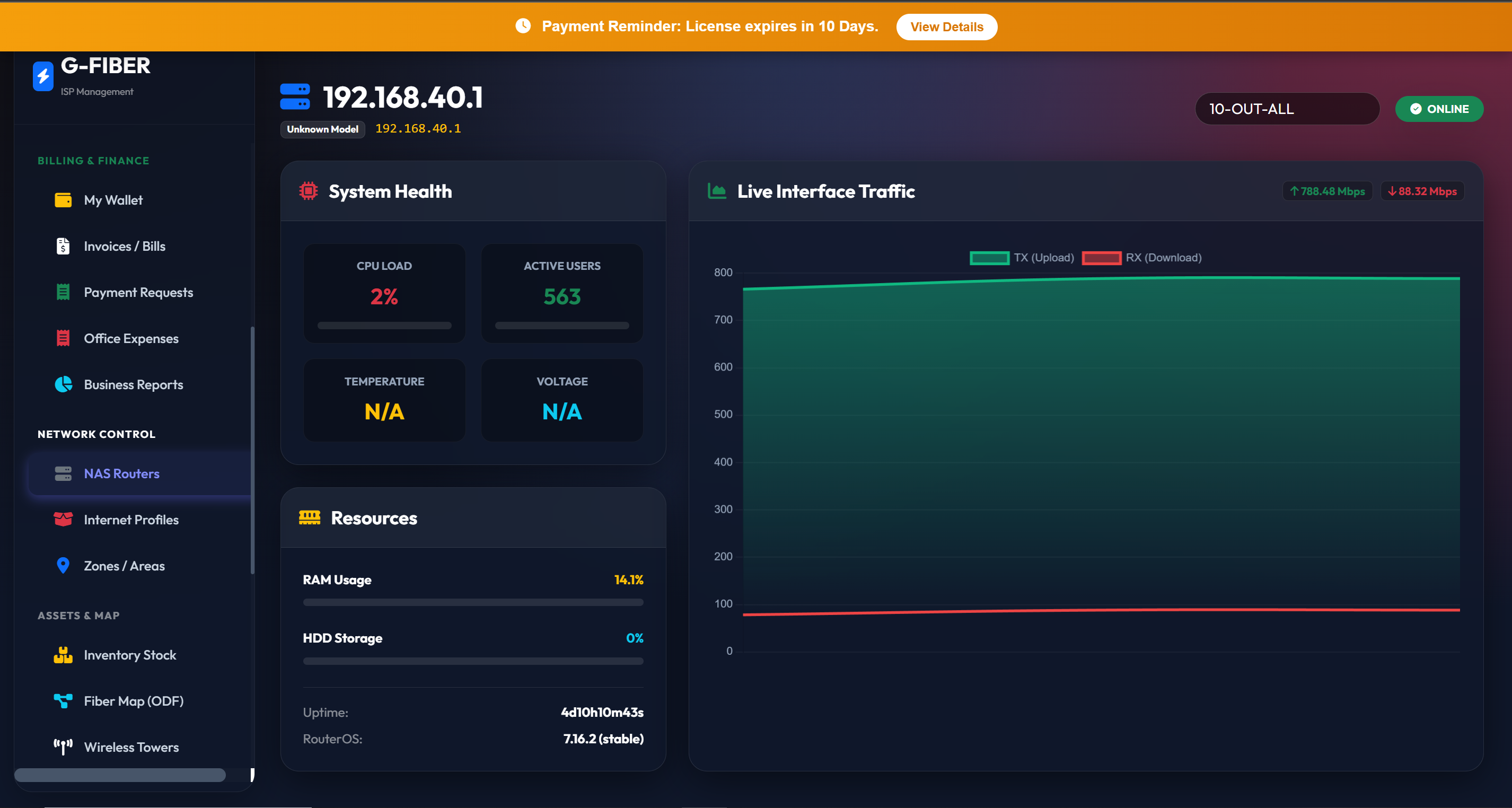Screen dimensions: 1512x808
Task: Click the Unknown Model badge
Action: click(x=322, y=129)
